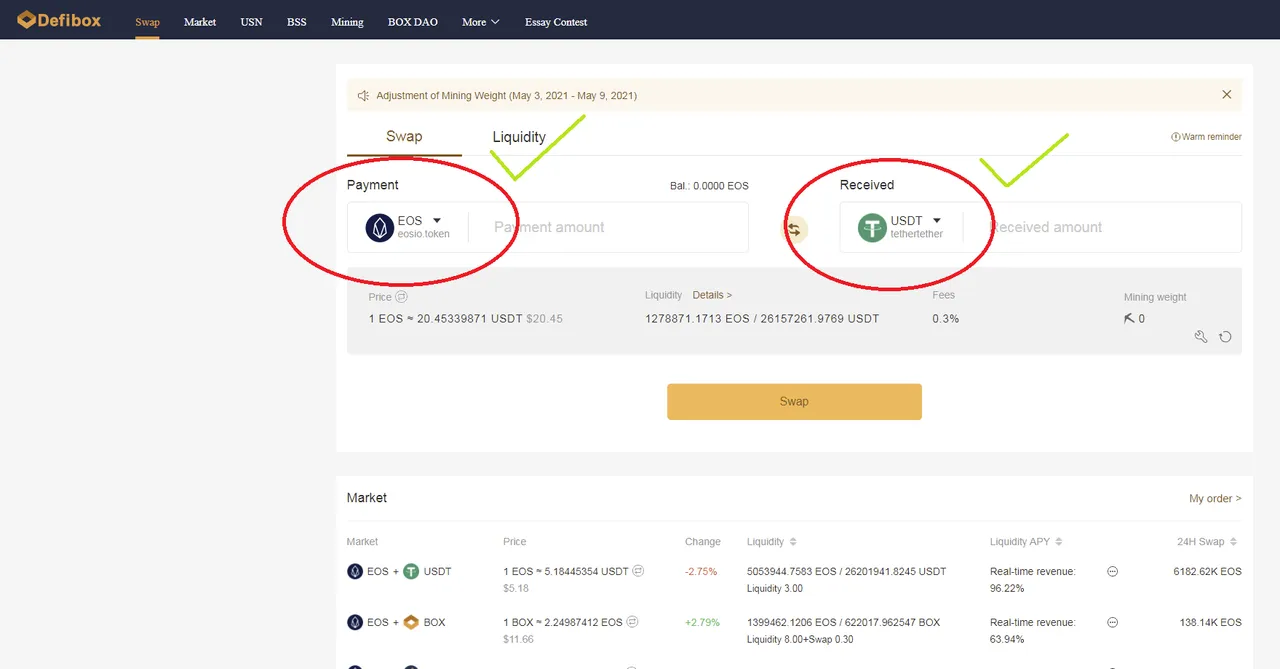Toggle the price inversion icon next to Price

(402, 297)
